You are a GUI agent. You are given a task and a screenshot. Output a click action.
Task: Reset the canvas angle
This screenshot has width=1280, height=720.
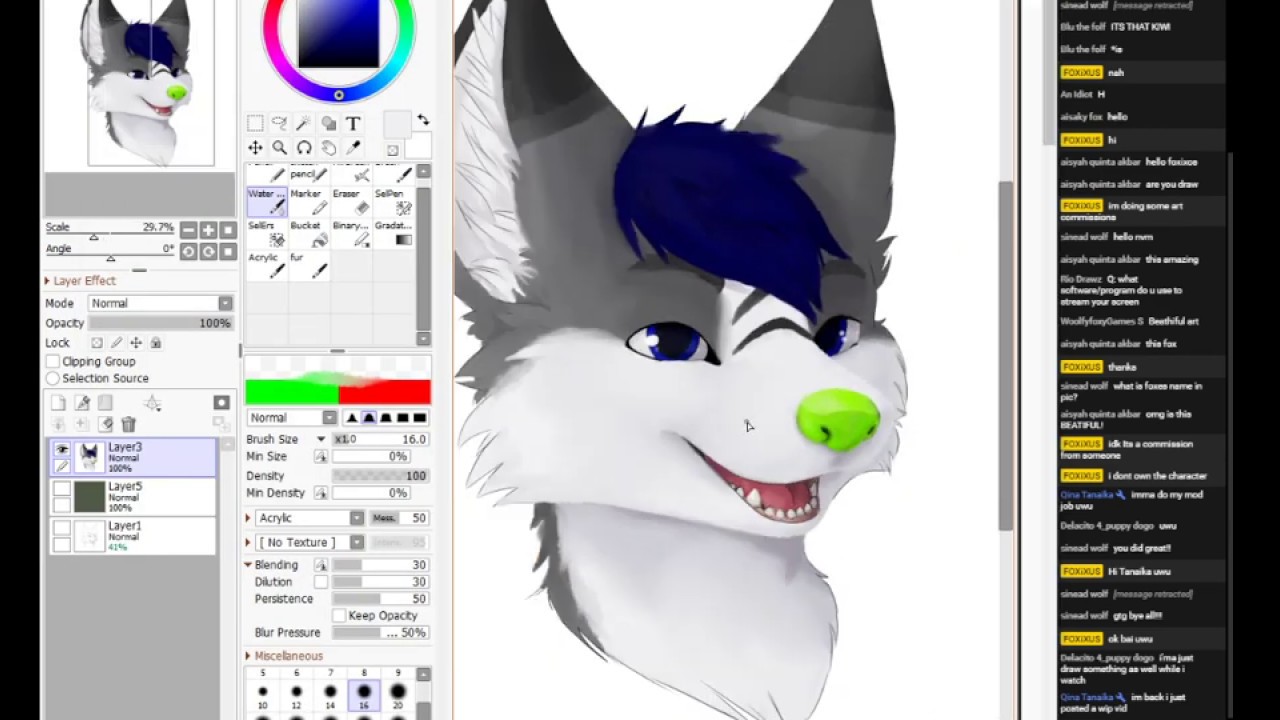click(228, 251)
